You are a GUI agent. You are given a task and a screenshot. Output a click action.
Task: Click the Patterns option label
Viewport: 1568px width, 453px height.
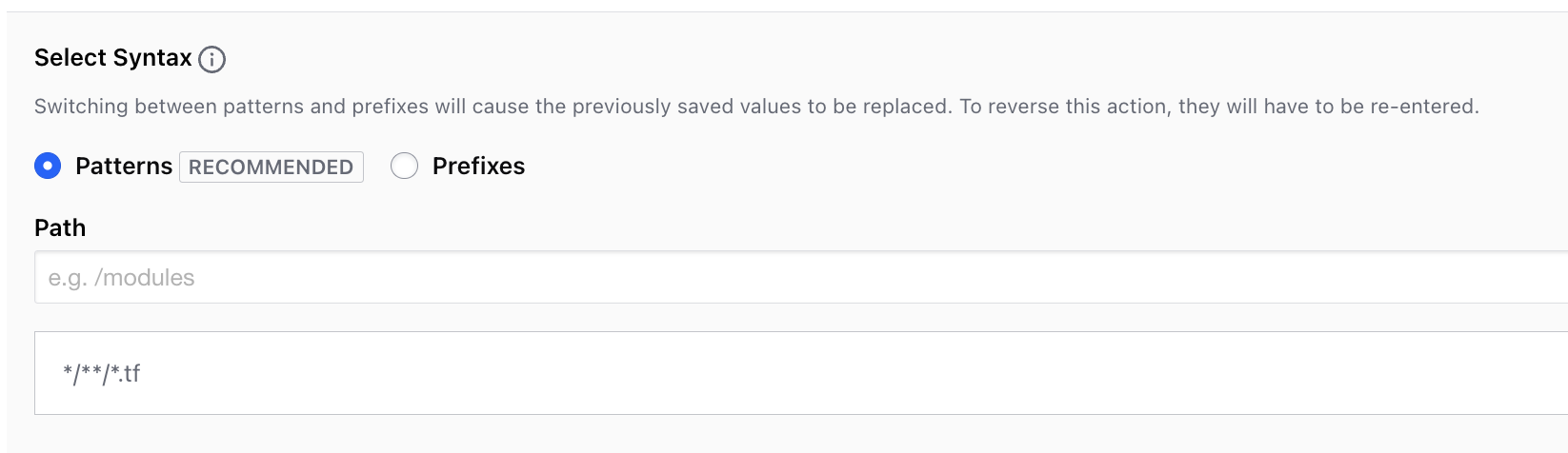tap(124, 166)
